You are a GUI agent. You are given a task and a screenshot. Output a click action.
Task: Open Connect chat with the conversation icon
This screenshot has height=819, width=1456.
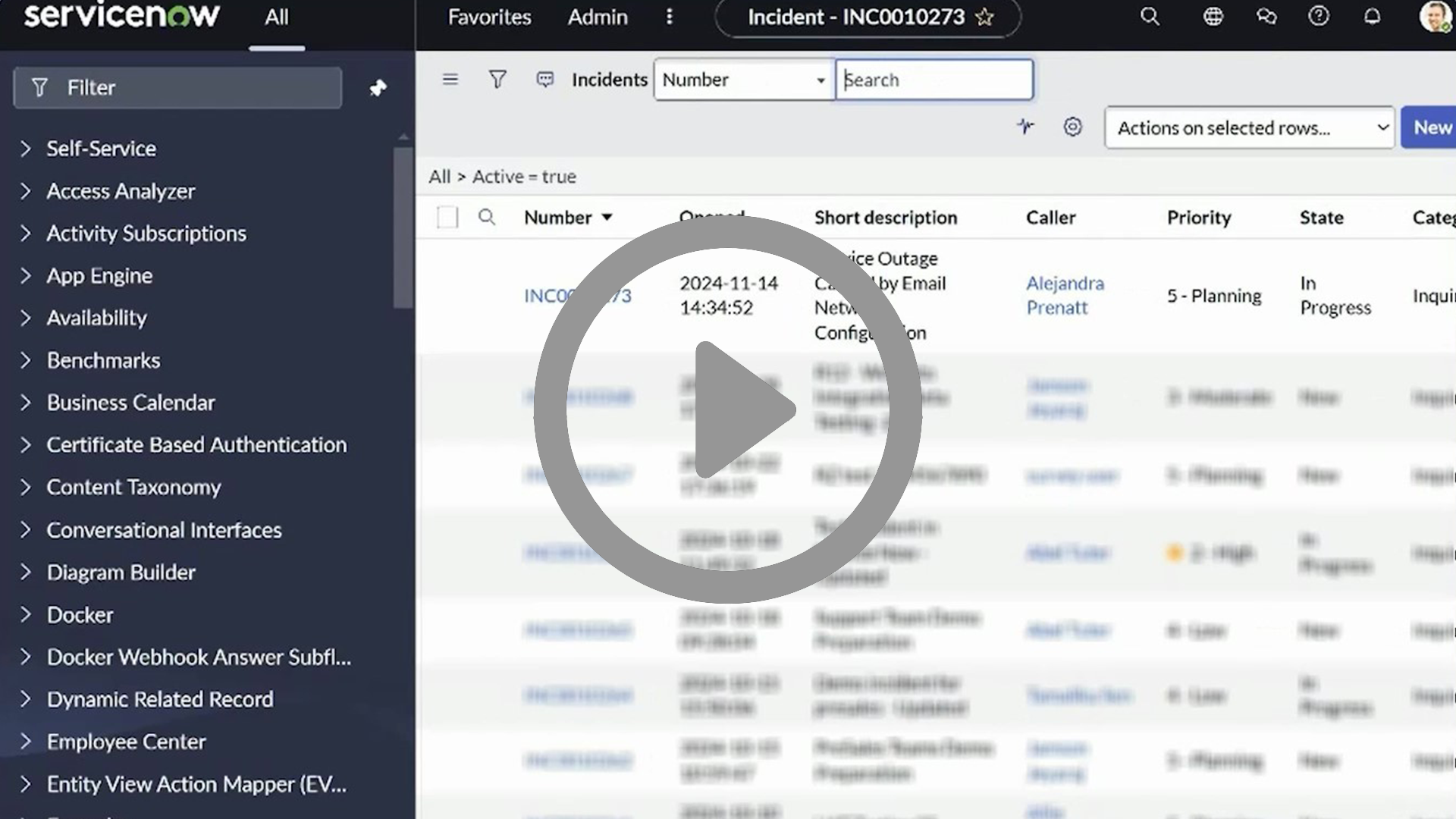1266,16
